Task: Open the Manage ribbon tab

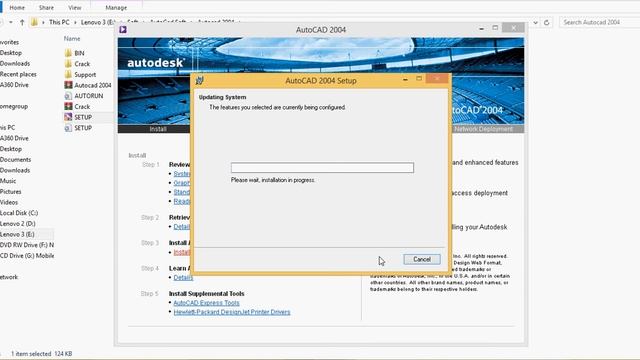Action: 116,7
